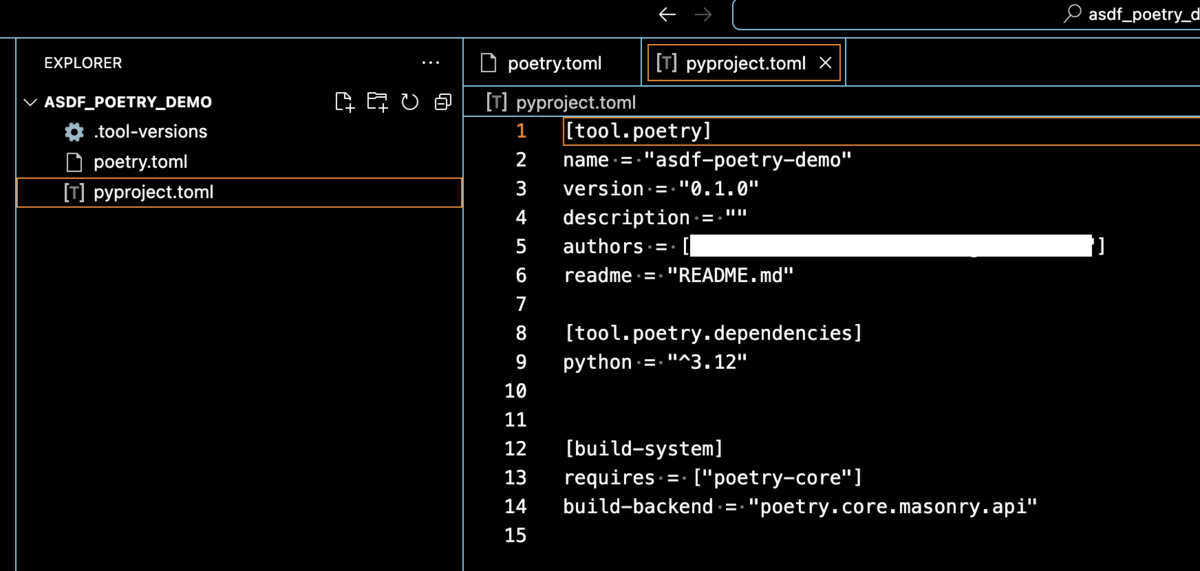This screenshot has height=571, width=1200.
Task: Close the pyproject.toml tab
Action: point(825,63)
